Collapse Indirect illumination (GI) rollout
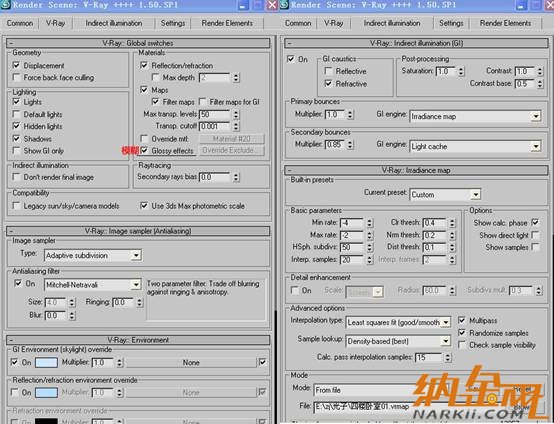 point(416,43)
